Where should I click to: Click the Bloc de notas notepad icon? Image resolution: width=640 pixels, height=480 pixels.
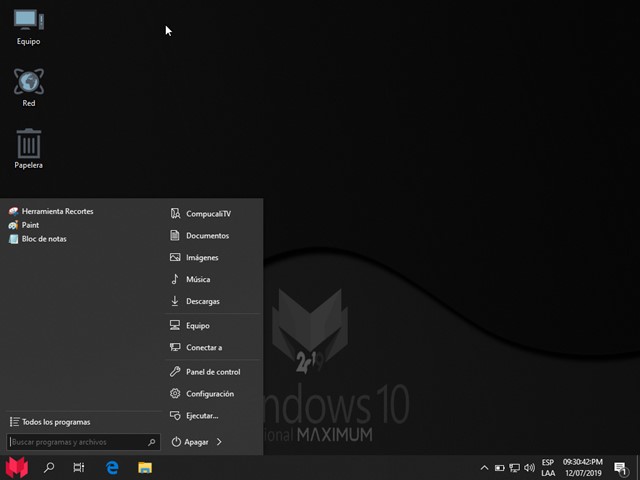point(13,239)
